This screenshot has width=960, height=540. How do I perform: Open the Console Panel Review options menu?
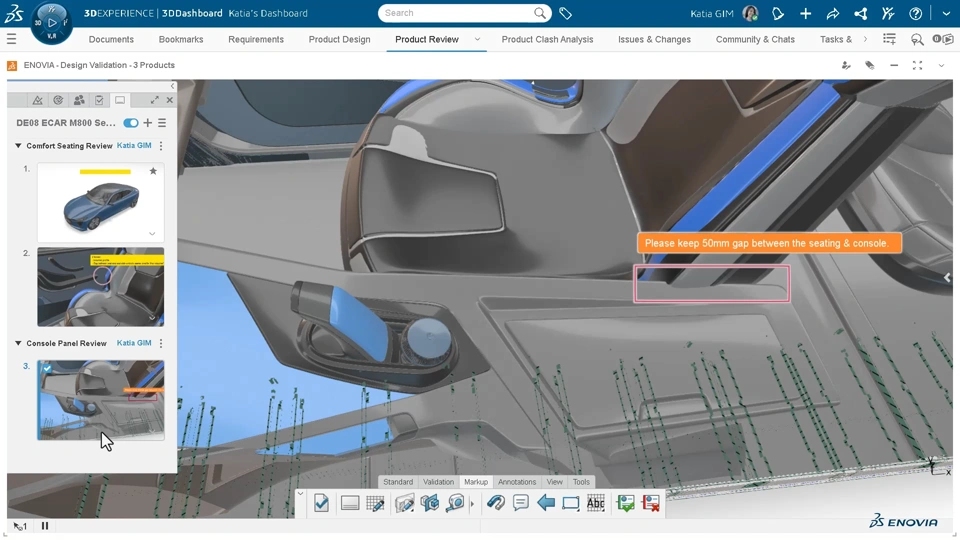tap(161, 343)
